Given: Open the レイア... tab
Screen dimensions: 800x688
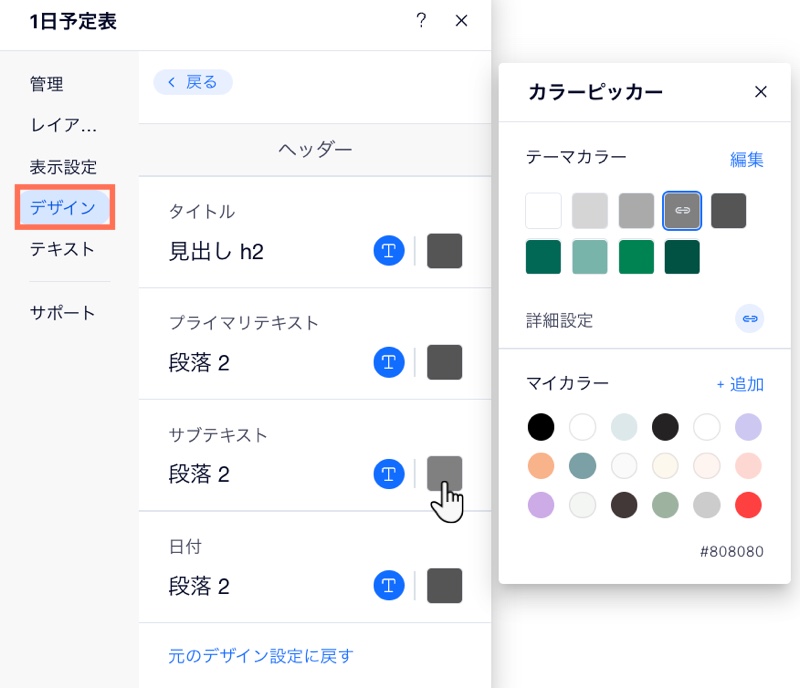Looking at the screenshot, I should (x=64, y=125).
